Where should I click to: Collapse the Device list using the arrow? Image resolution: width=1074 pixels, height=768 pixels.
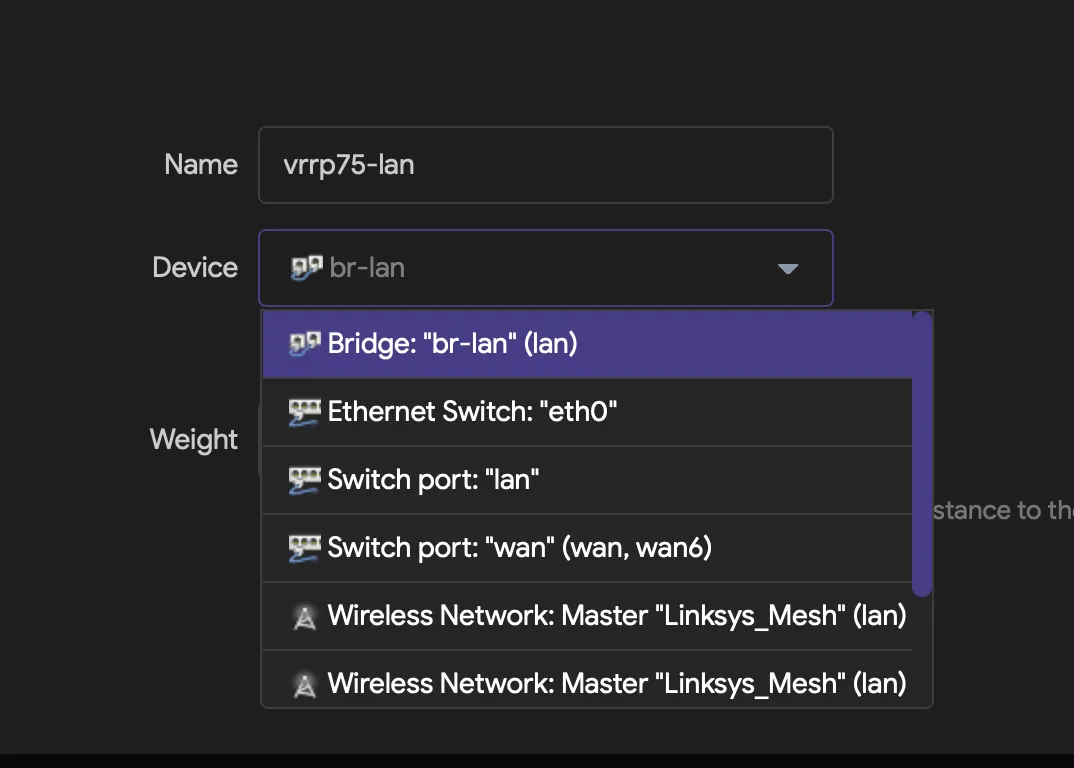click(x=788, y=268)
